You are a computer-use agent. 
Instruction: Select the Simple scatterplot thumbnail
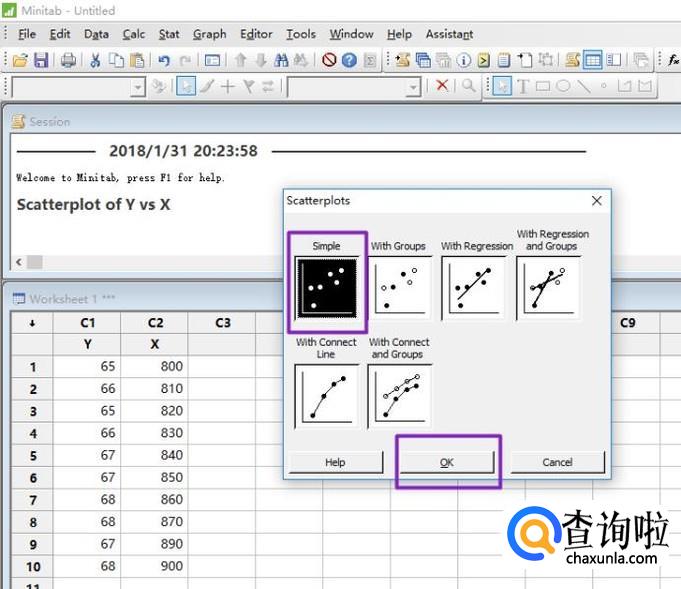pos(327,288)
